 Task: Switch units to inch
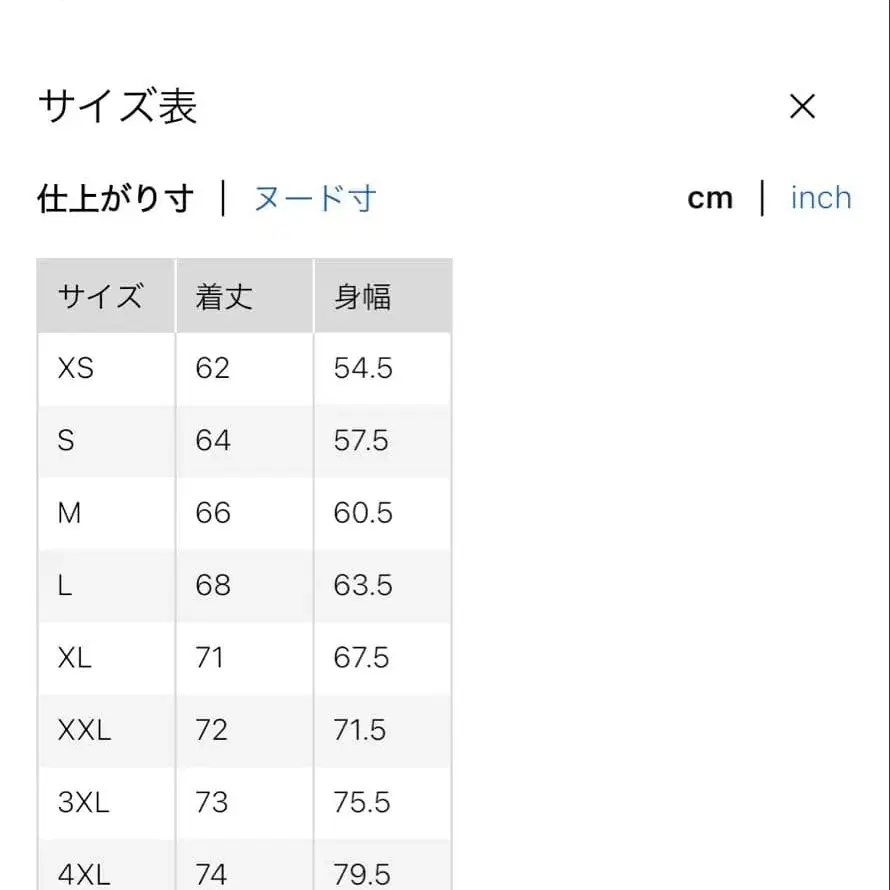point(819,198)
